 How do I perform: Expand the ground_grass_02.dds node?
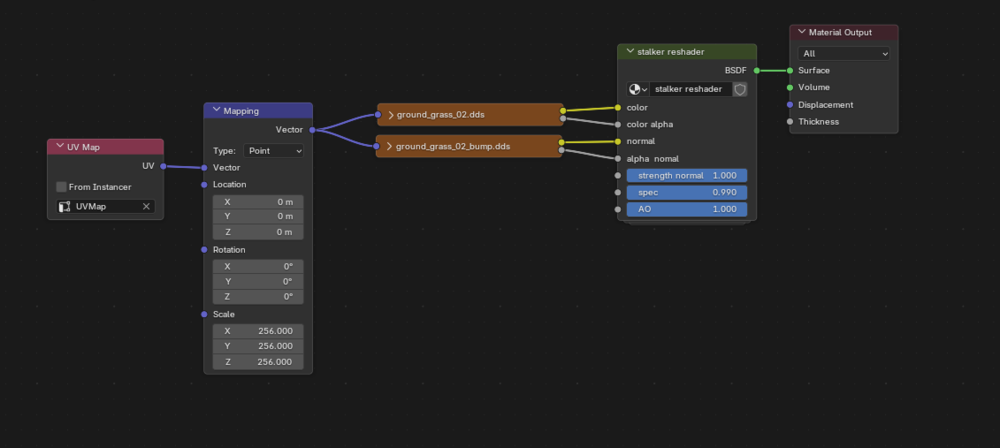tap(390, 116)
